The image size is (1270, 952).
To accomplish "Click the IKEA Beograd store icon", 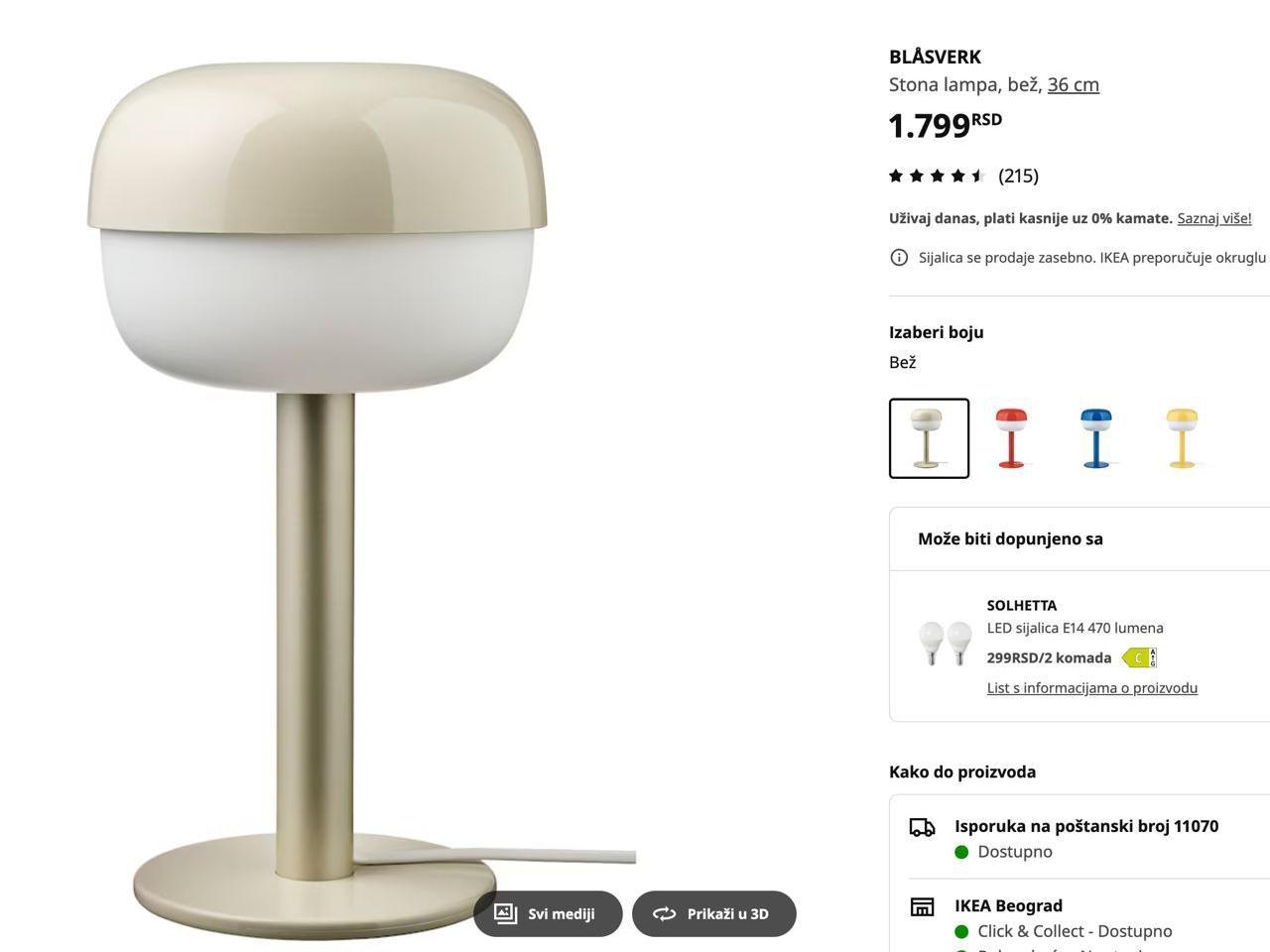I will tap(923, 906).
